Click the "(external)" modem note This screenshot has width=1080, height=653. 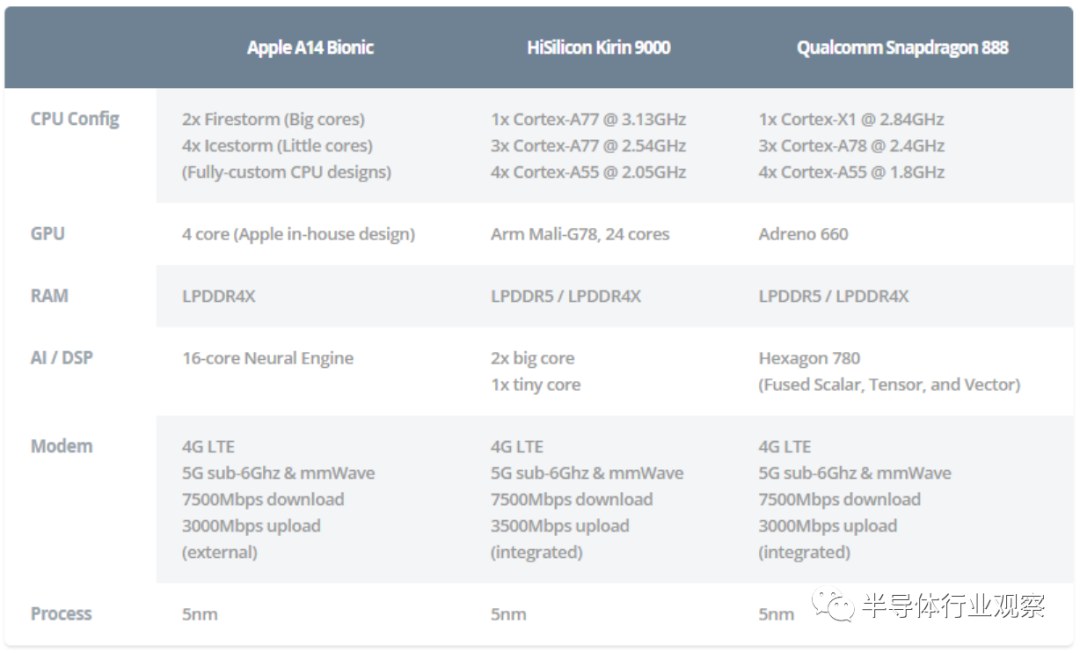coord(219,552)
